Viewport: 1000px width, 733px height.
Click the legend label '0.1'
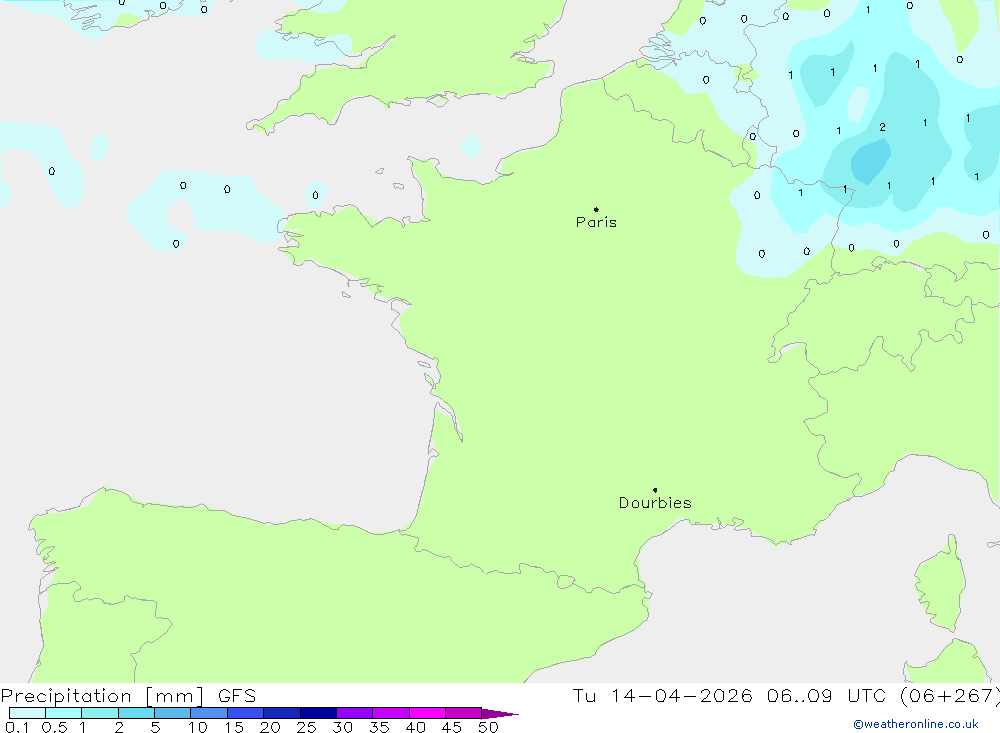pyautogui.click(x=17, y=727)
